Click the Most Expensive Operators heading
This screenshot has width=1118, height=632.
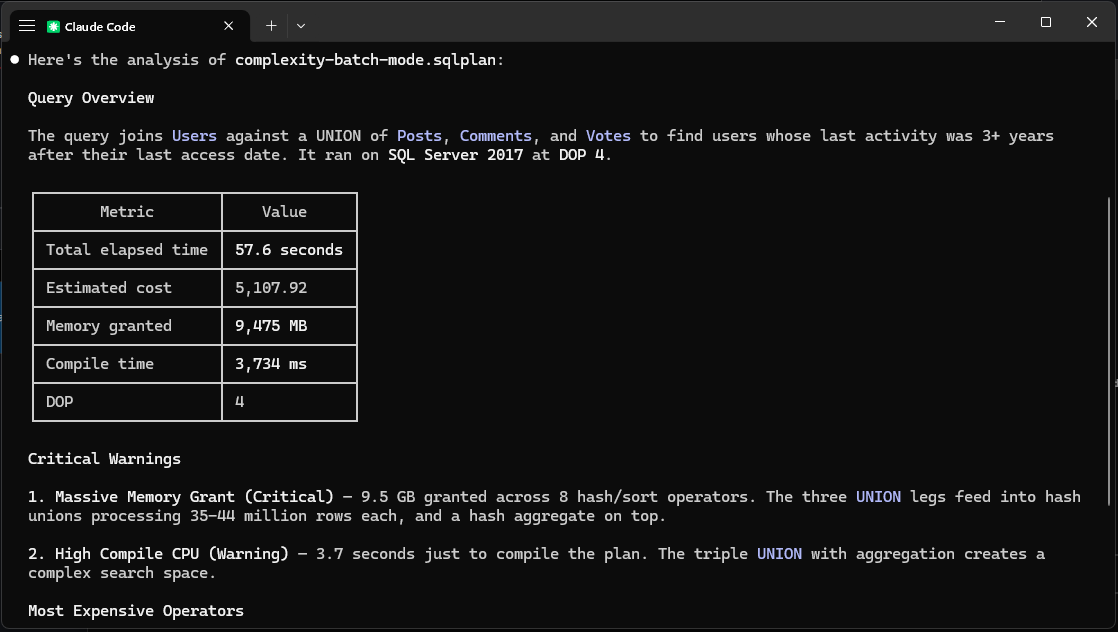coord(135,610)
